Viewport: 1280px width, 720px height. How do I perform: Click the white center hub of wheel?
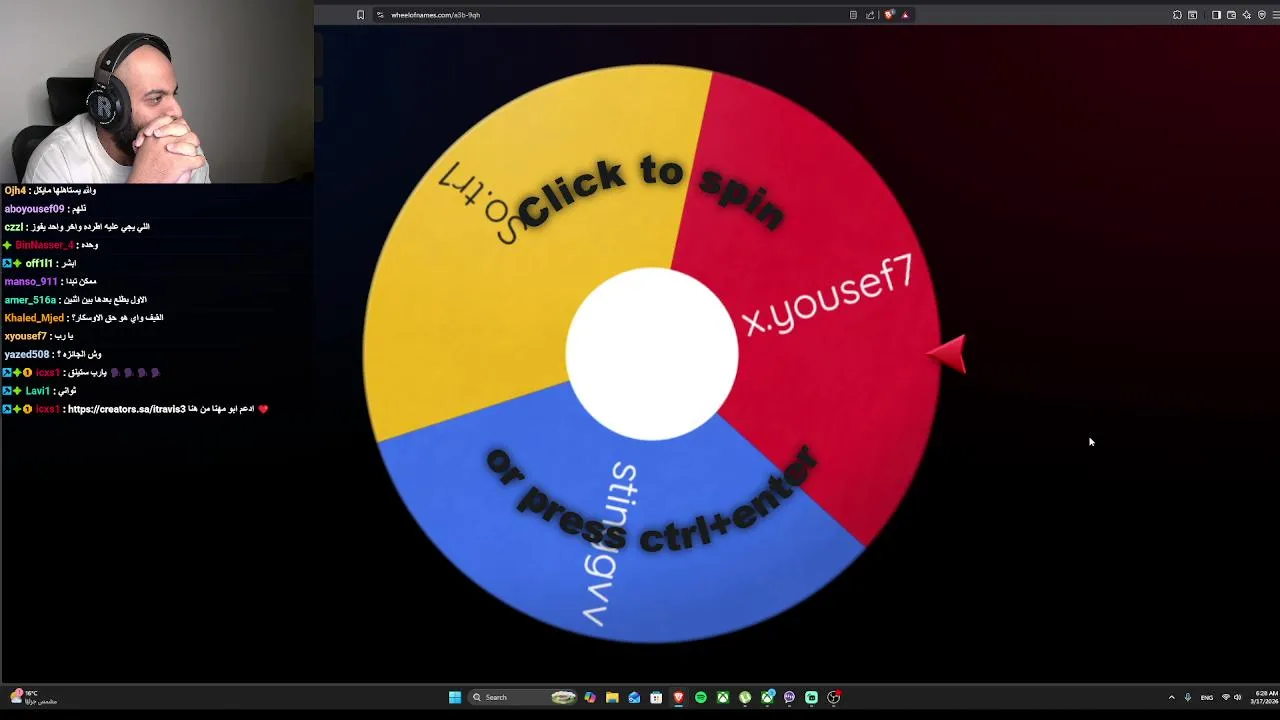point(652,354)
